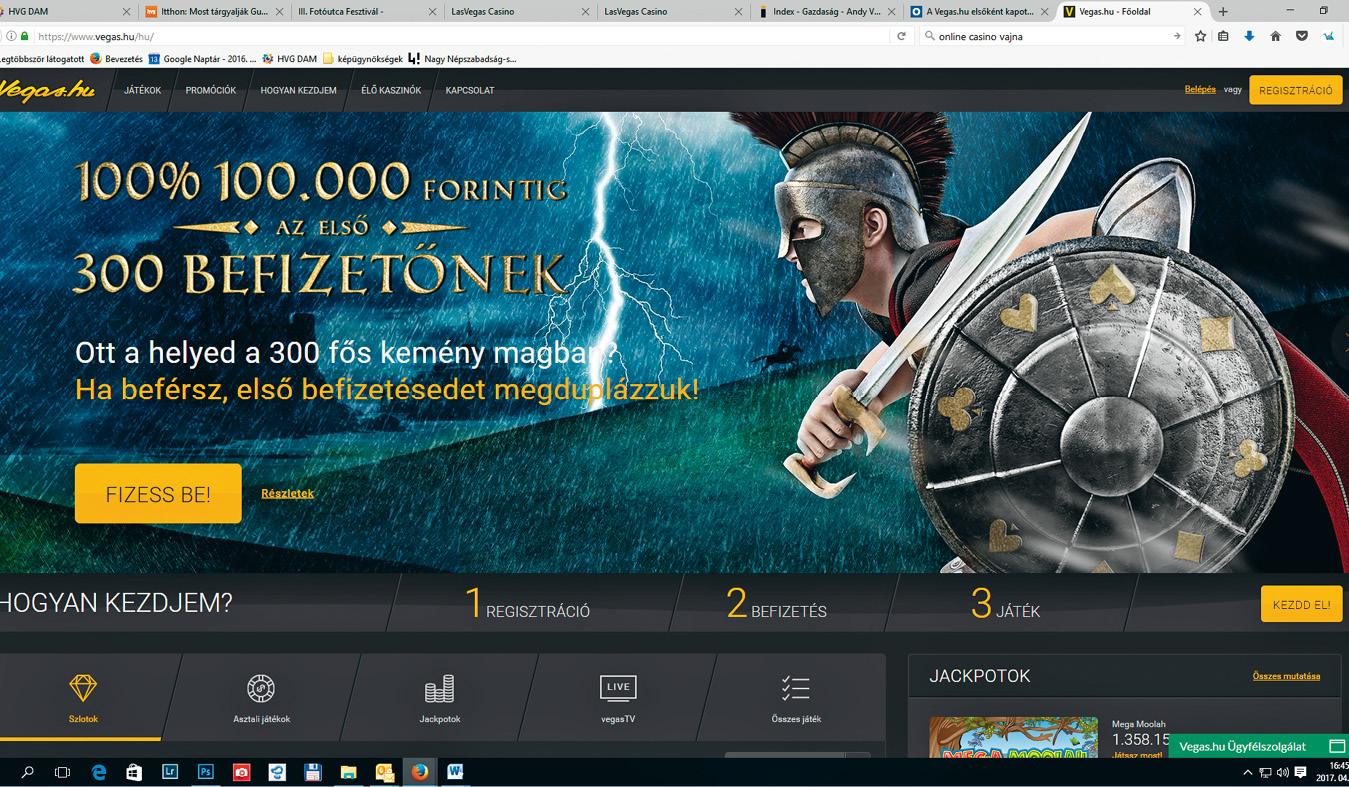1349x787 pixels.
Task: Click the Belépés login link
Action: point(1200,89)
